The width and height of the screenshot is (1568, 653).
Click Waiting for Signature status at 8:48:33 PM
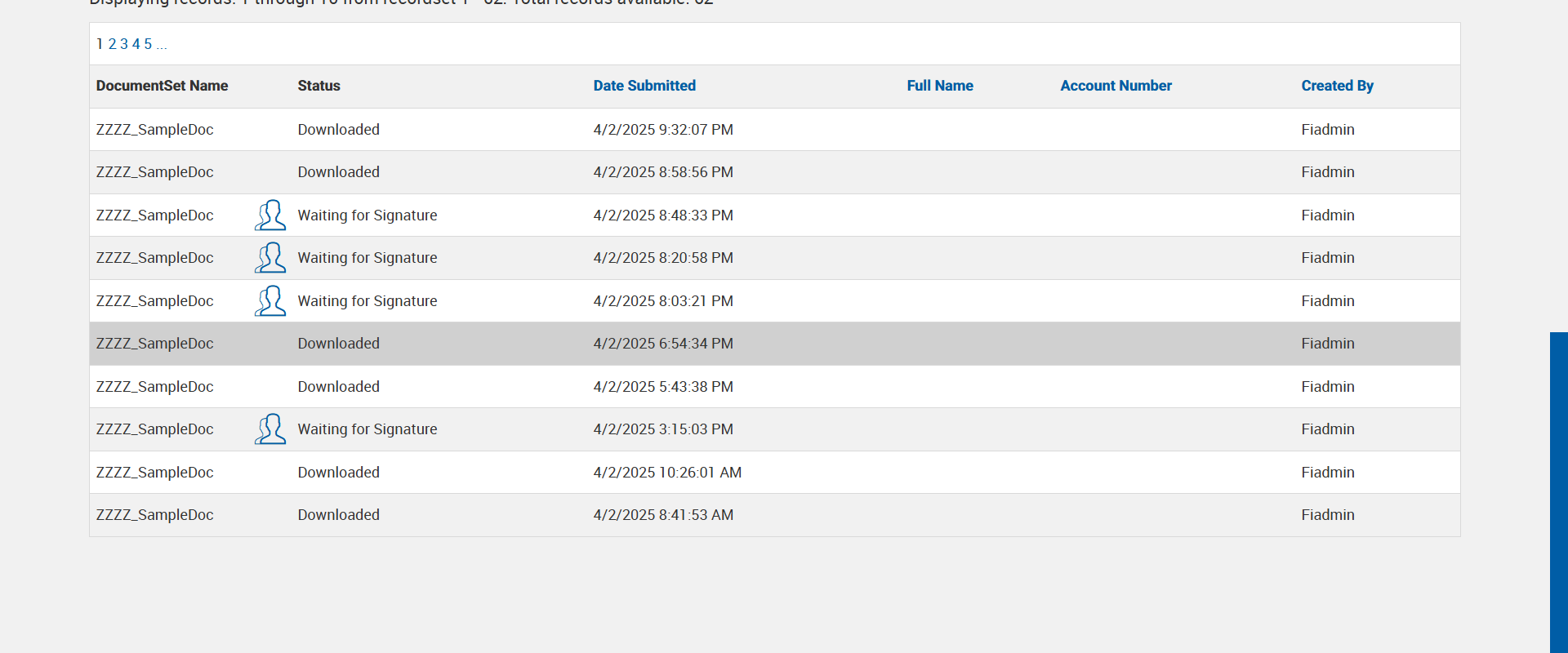(x=367, y=215)
